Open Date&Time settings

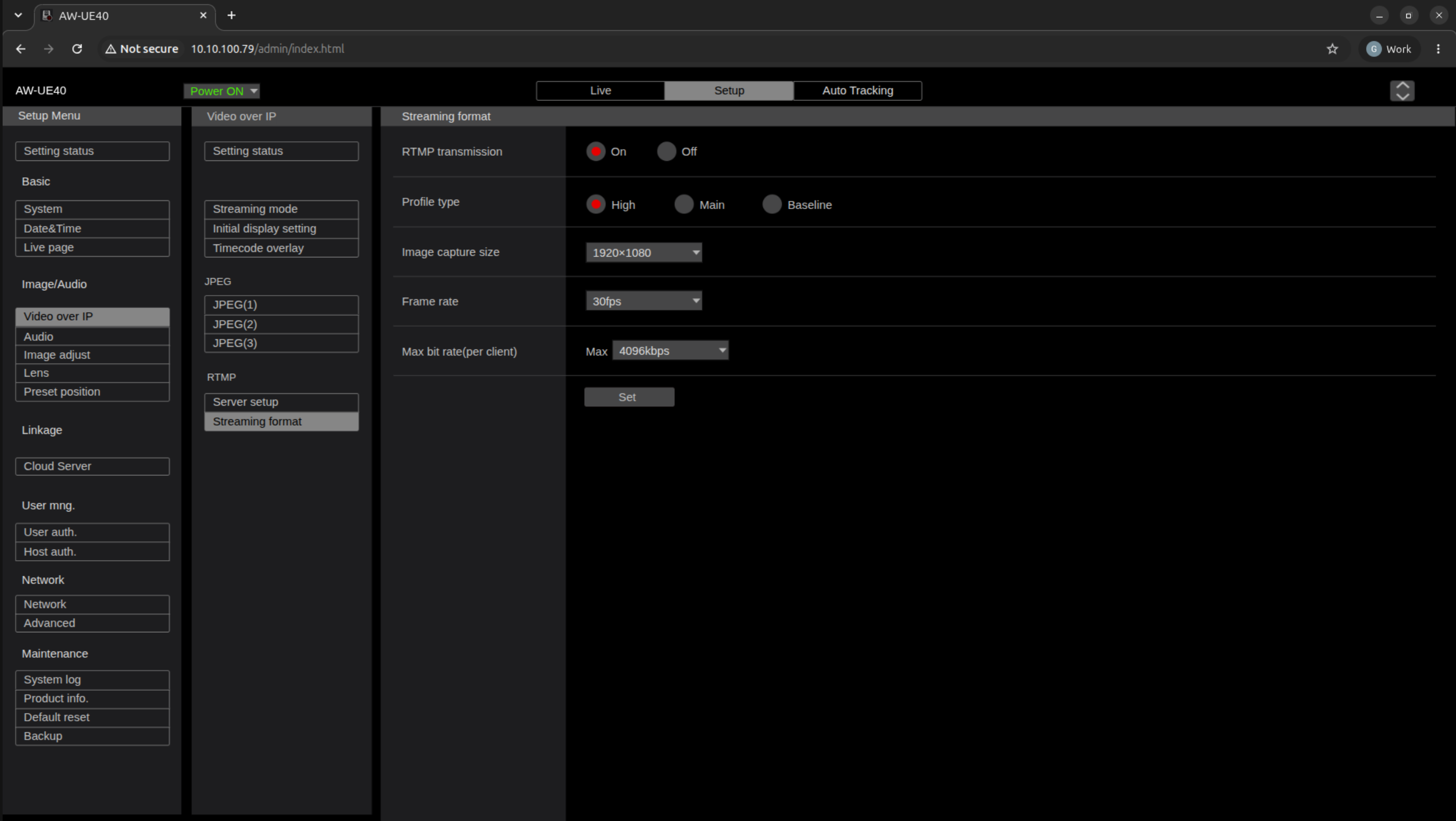pyautogui.click(x=92, y=229)
